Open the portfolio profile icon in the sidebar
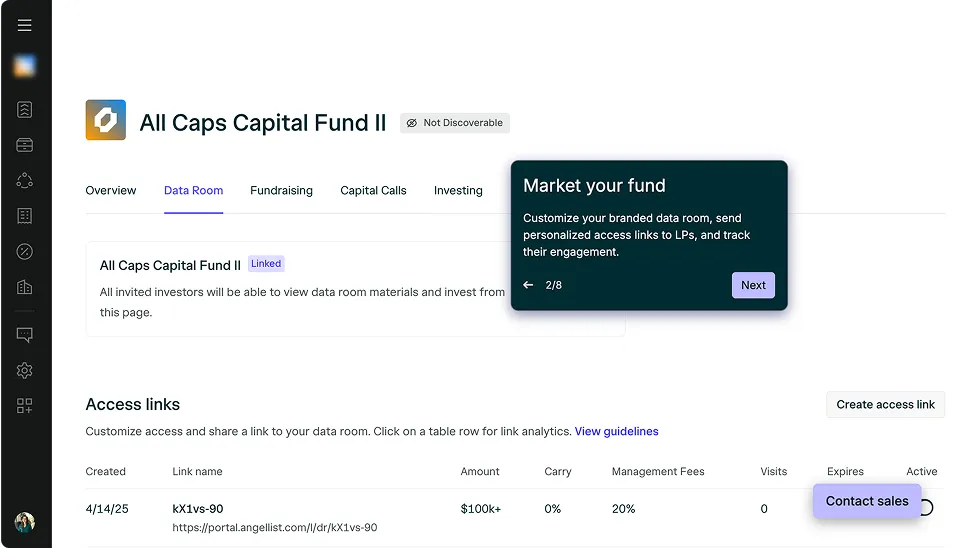Screen dimensions: 965x549 click(25, 110)
